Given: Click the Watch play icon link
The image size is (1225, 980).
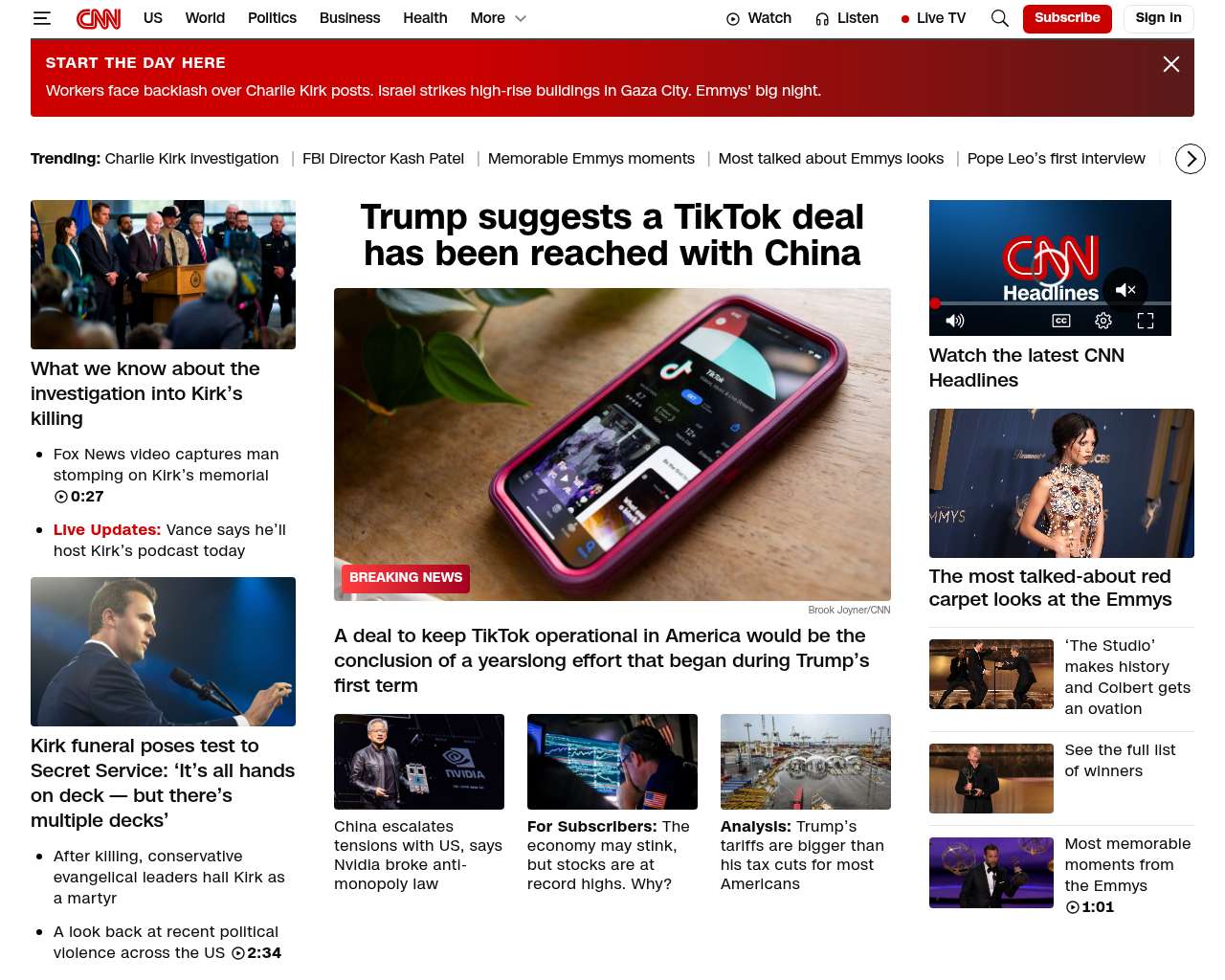Looking at the screenshot, I should [759, 18].
